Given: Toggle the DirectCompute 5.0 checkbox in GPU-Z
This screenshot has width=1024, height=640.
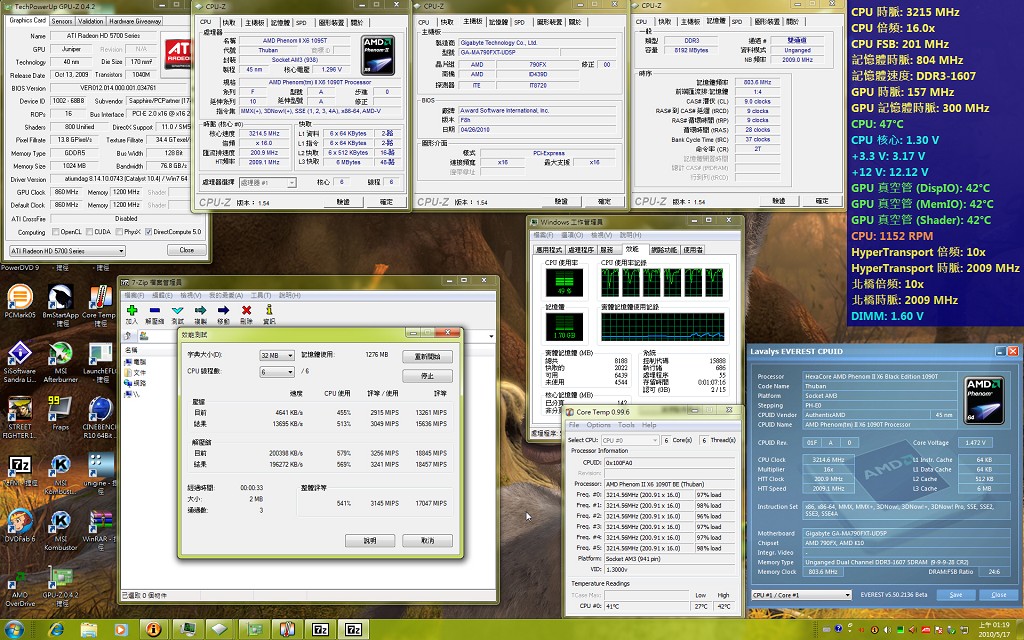Looking at the screenshot, I should (x=149, y=232).
